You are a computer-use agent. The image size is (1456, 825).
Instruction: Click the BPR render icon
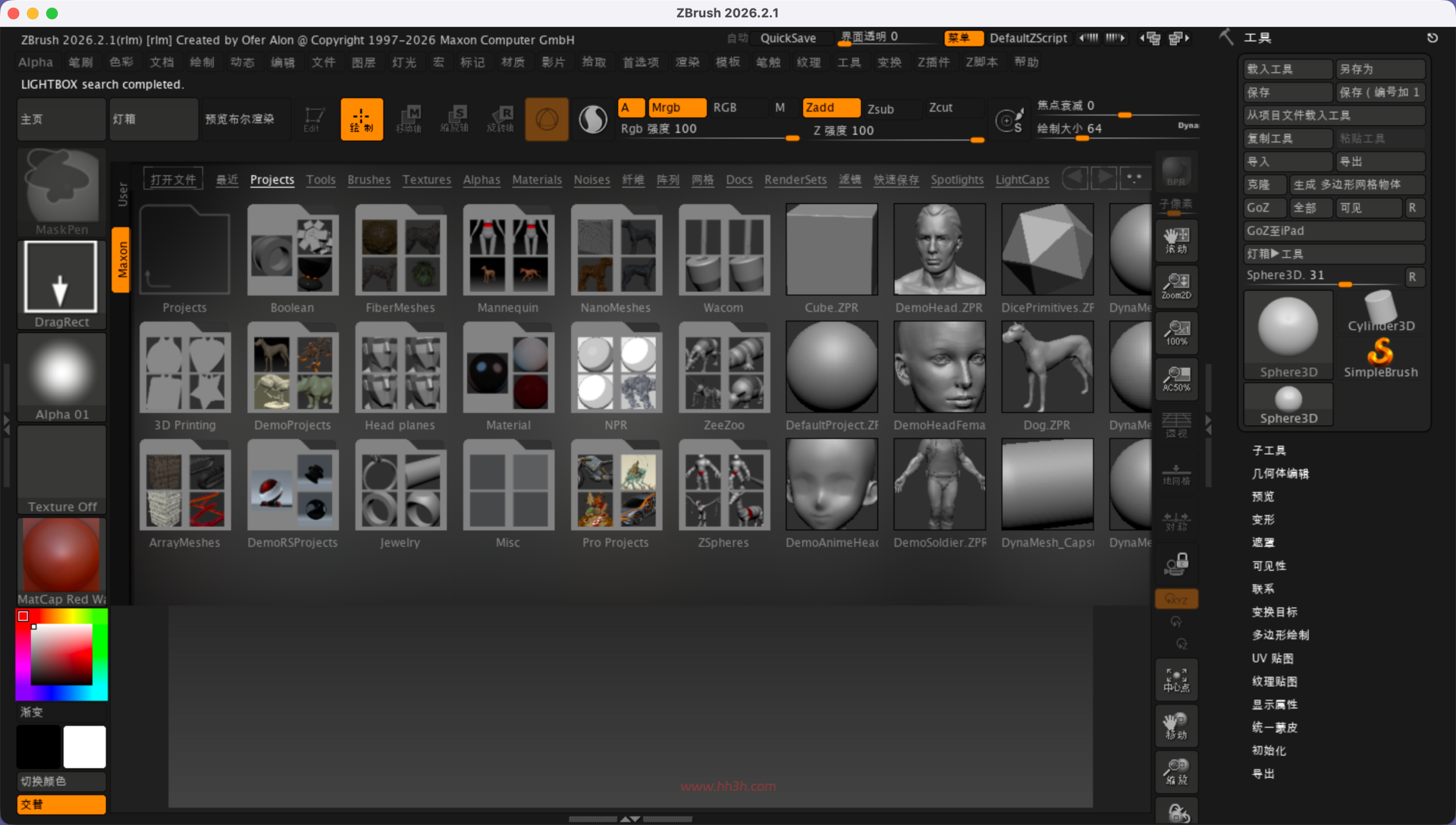pos(1176,172)
